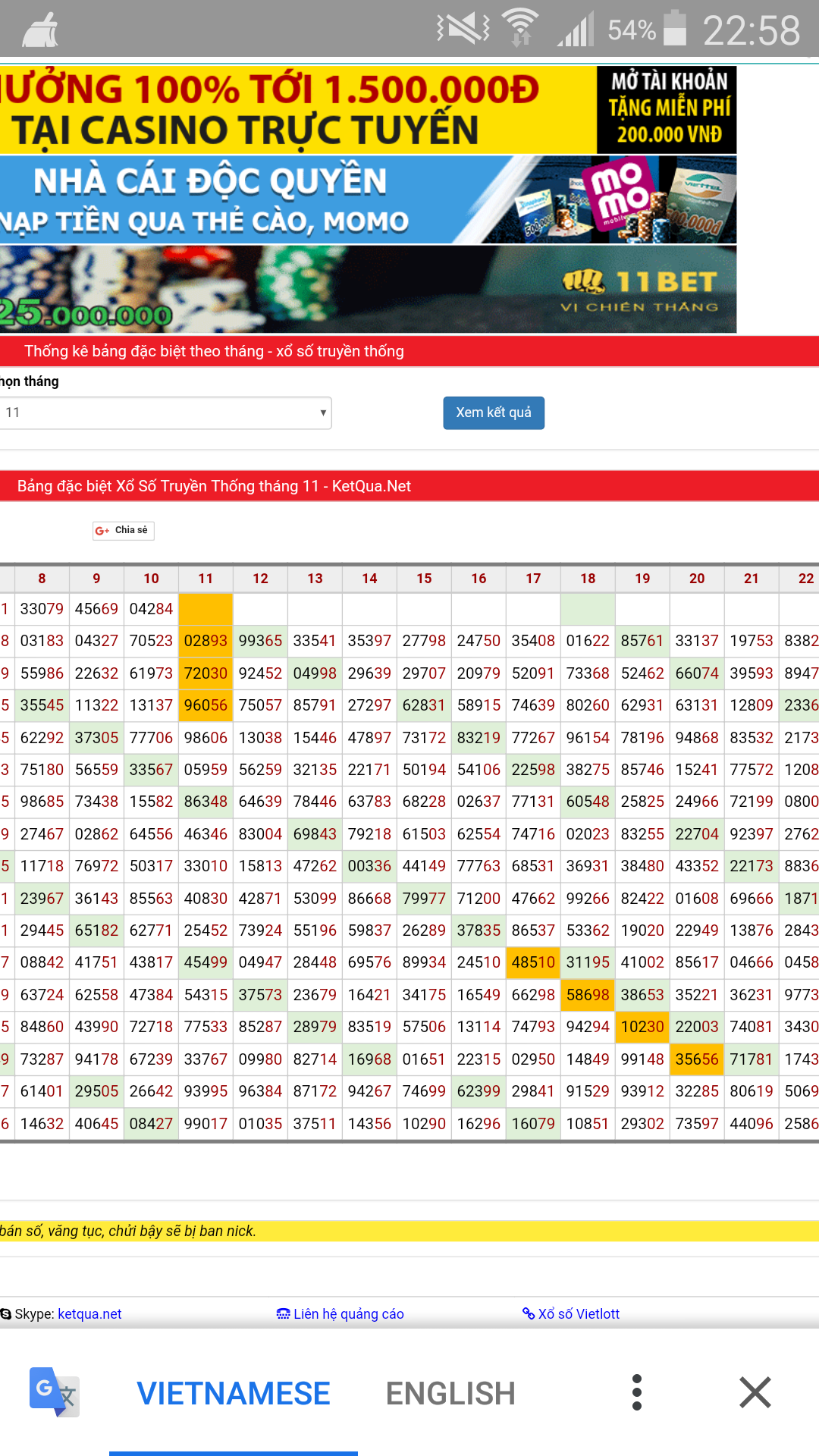This screenshot has height=1456, width=819.
Task: Select column header 11
Action: pos(206,579)
